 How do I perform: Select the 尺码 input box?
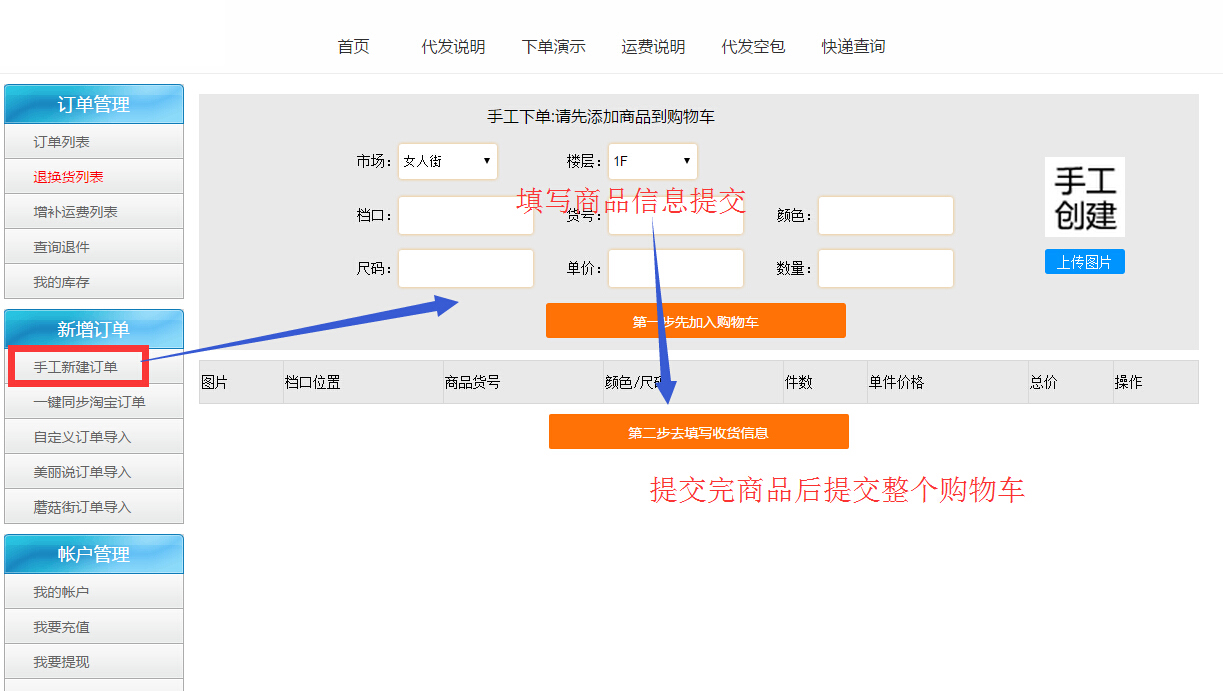[x=466, y=268]
